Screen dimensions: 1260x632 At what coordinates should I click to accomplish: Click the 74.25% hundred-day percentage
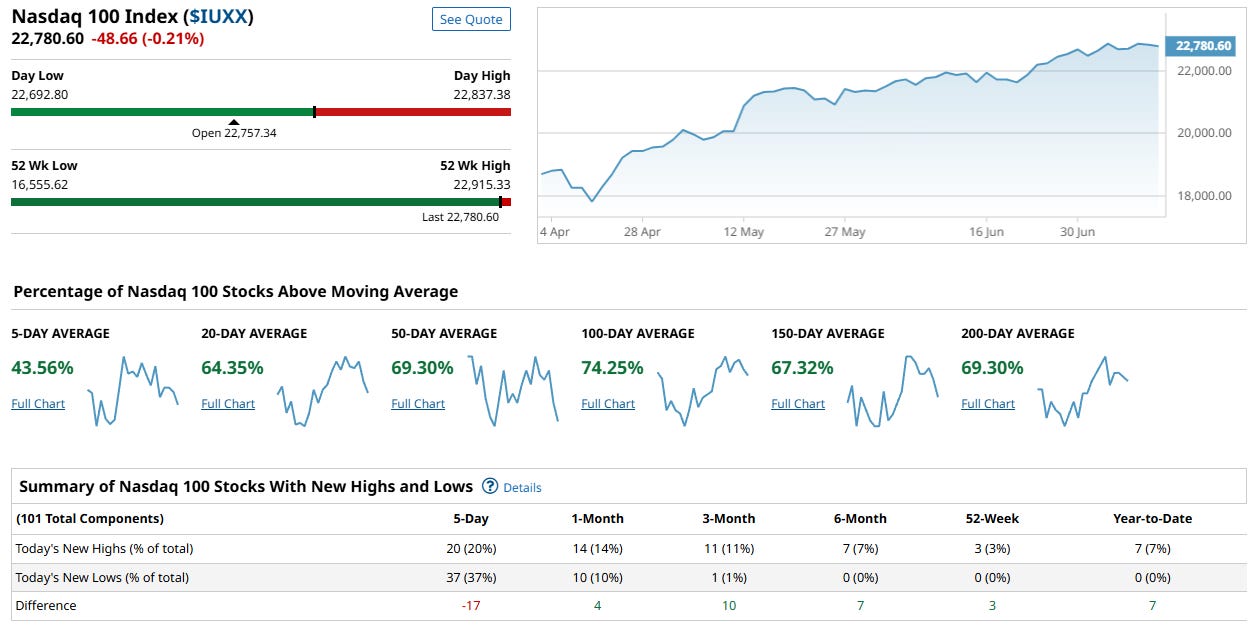(x=613, y=368)
